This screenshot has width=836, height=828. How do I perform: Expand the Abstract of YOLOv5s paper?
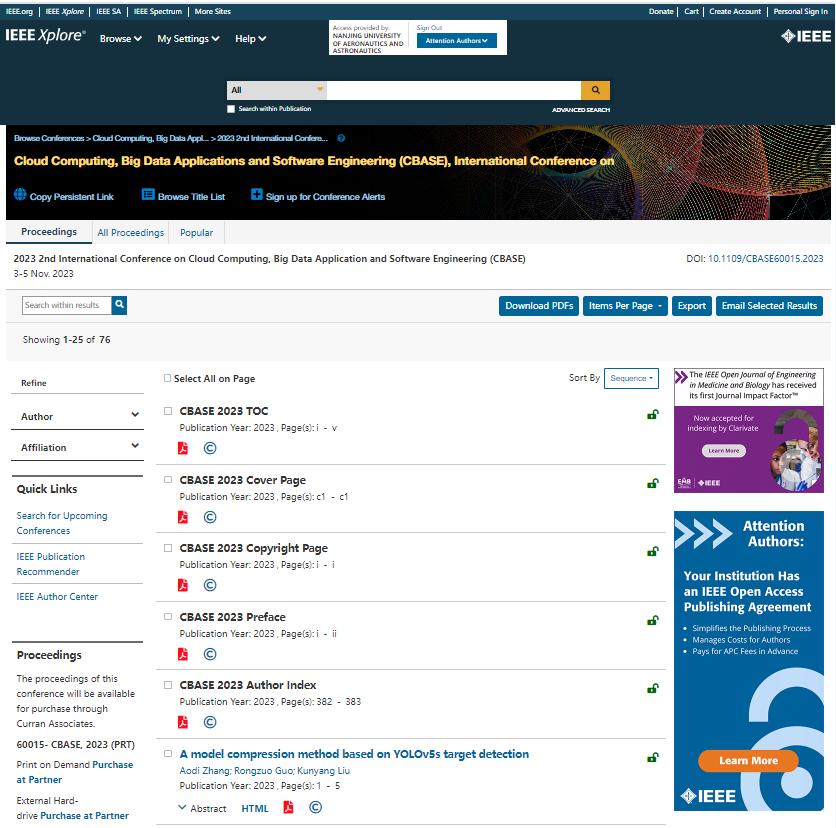tap(202, 808)
